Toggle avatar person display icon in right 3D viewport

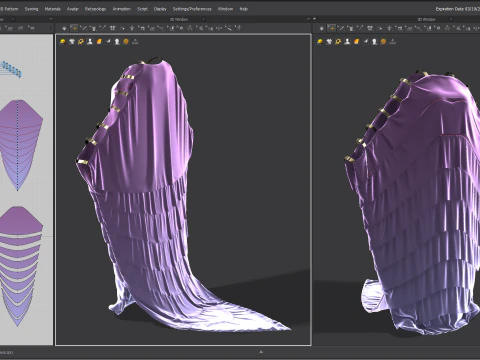pos(347,41)
